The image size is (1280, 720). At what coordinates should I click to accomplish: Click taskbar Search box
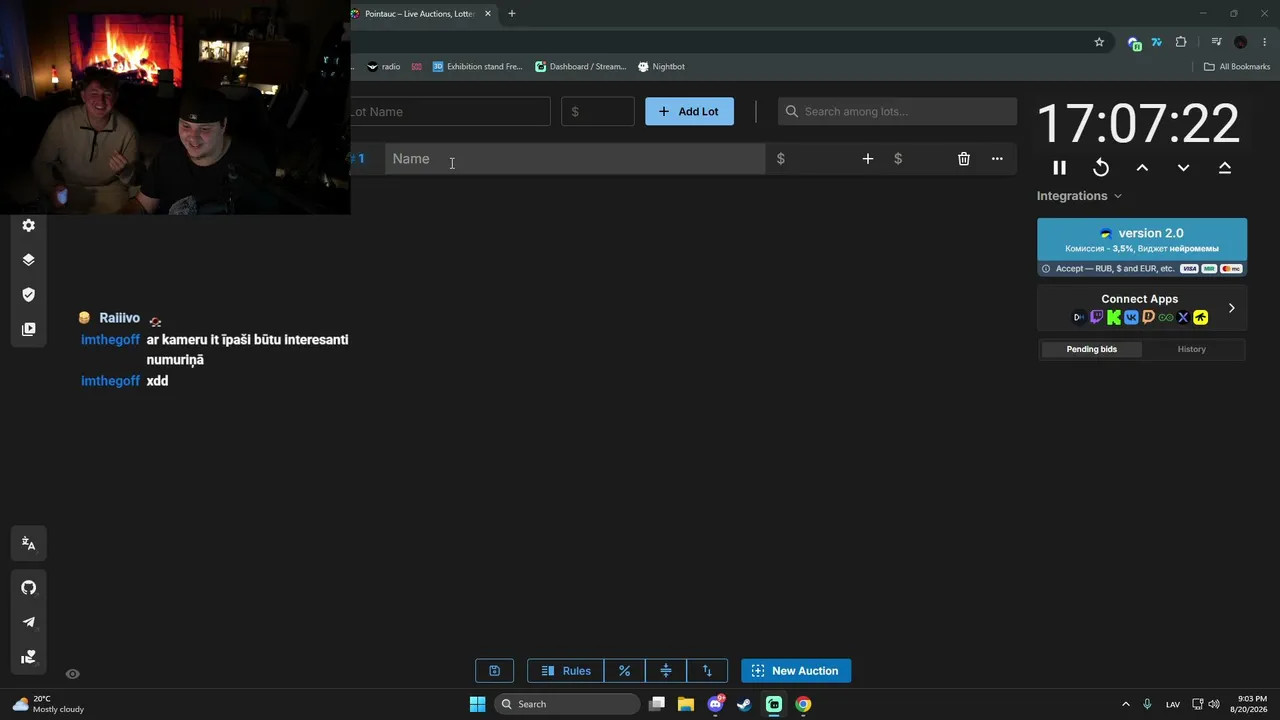[x=567, y=704]
